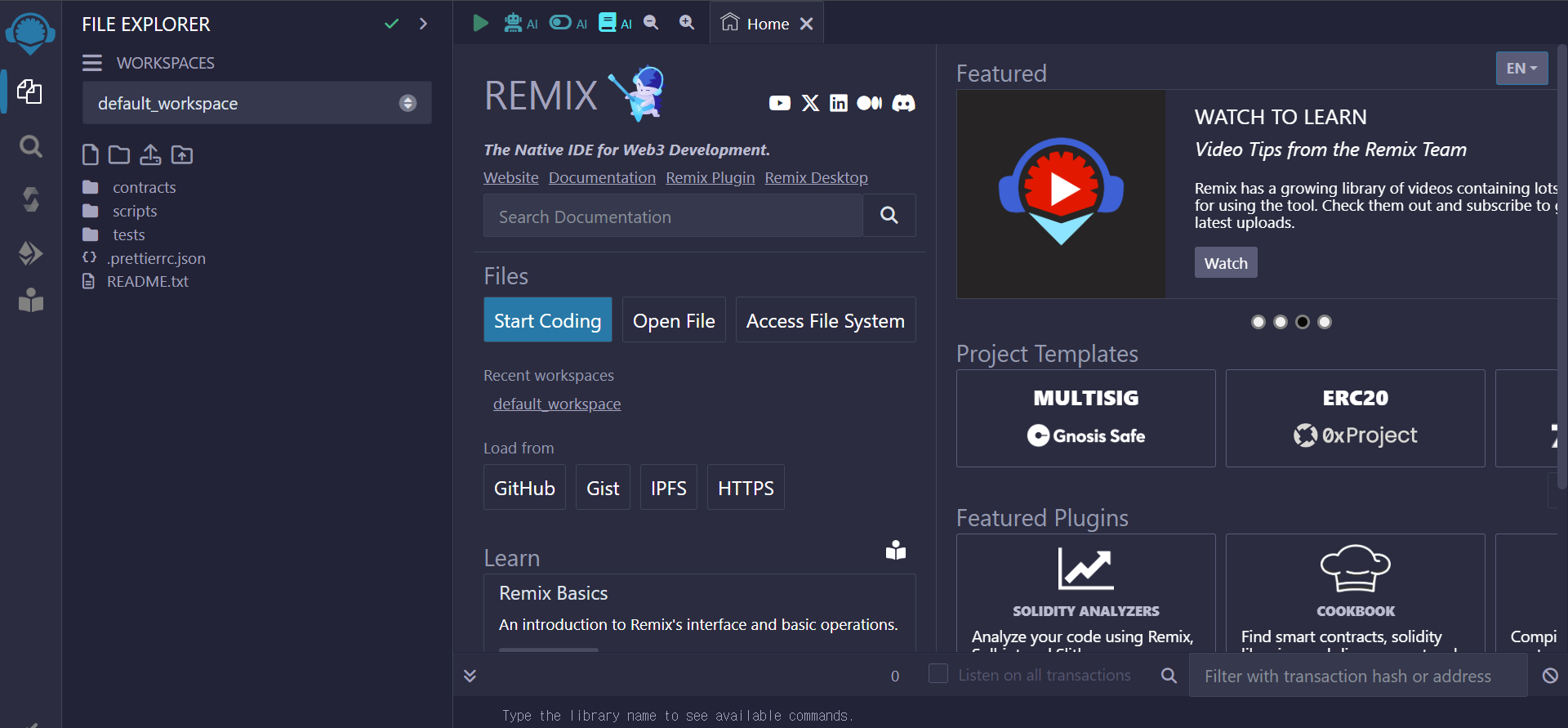Open Remix YouTube channel icon

pyautogui.click(x=780, y=103)
